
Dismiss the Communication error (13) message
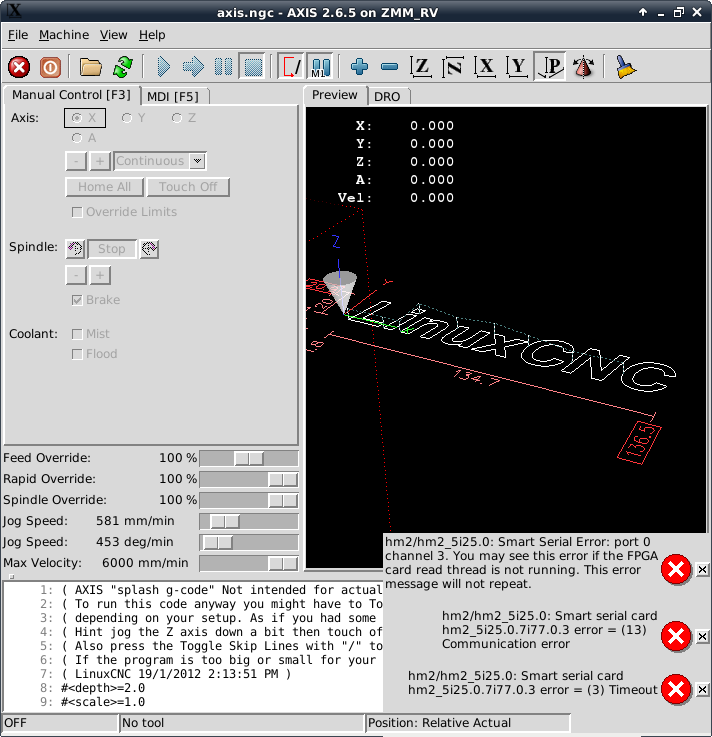tap(702, 636)
